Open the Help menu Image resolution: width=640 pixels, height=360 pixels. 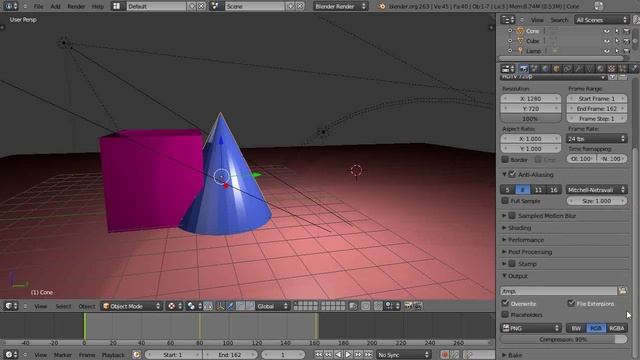98,6
